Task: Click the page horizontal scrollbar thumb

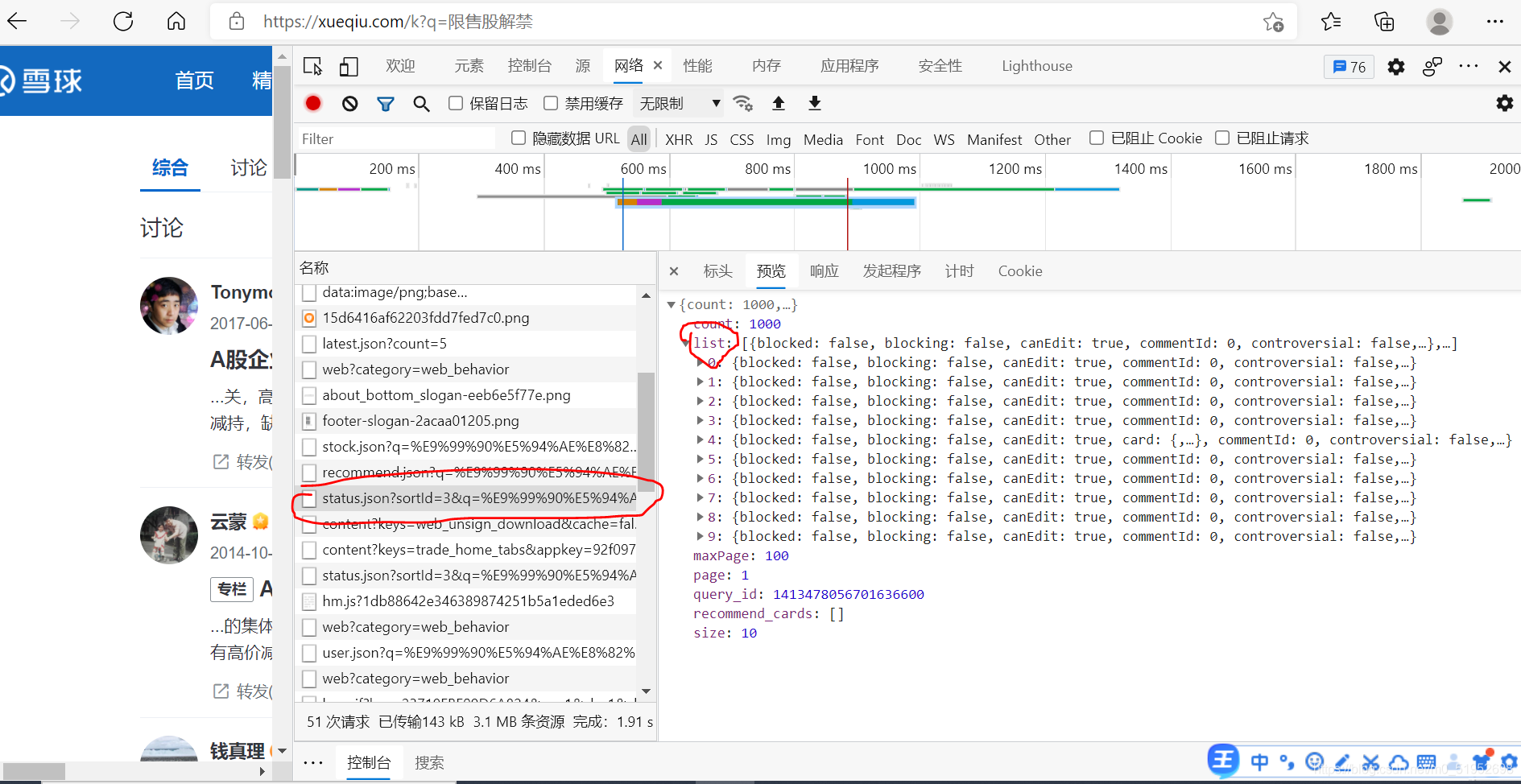Action: [x=33, y=771]
